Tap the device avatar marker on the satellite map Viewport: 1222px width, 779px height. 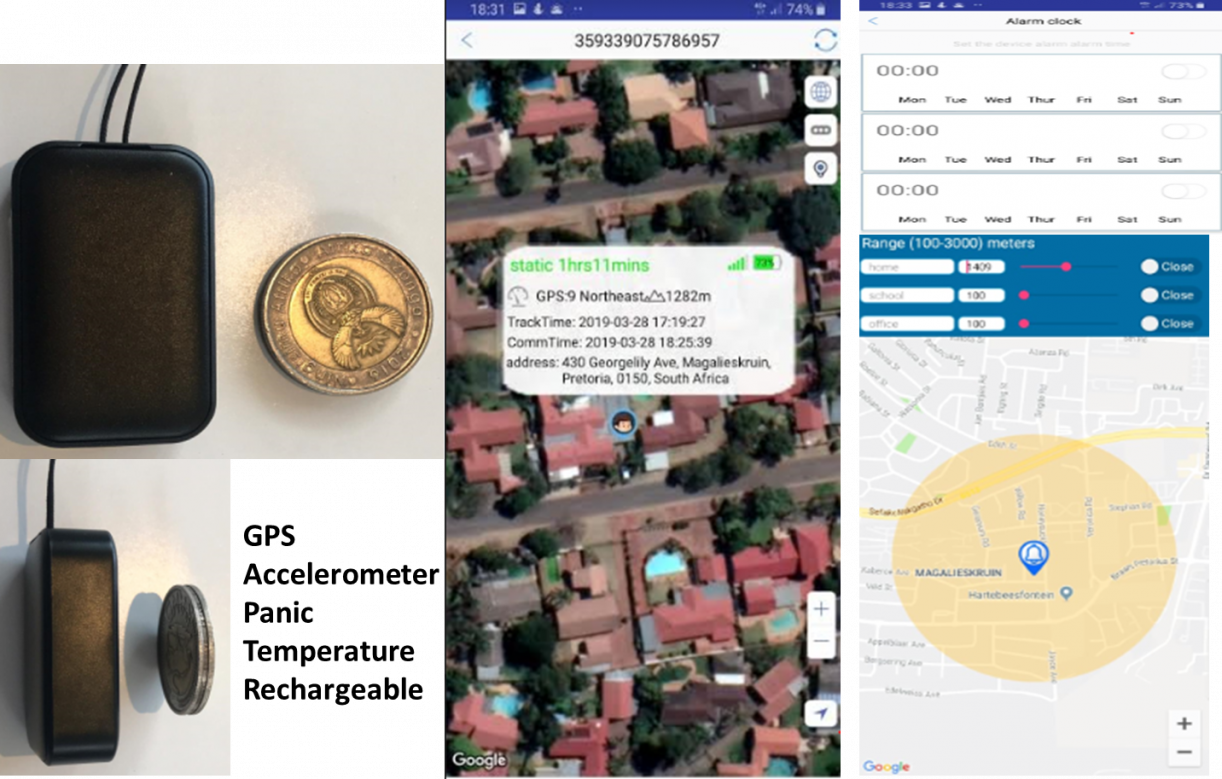[622, 424]
